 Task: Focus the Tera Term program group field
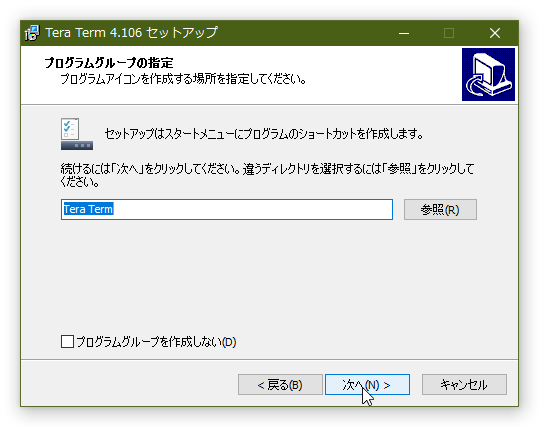(x=227, y=209)
